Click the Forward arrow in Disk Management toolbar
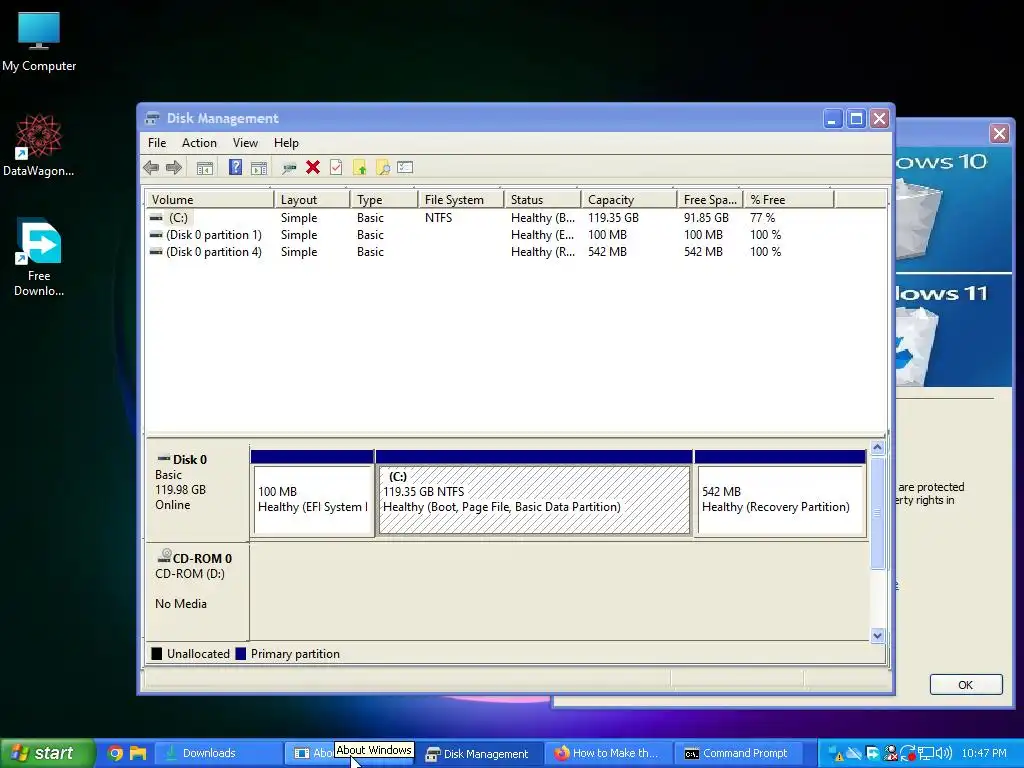The height and width of the screenshot is (768, 1024). [174, 168]
